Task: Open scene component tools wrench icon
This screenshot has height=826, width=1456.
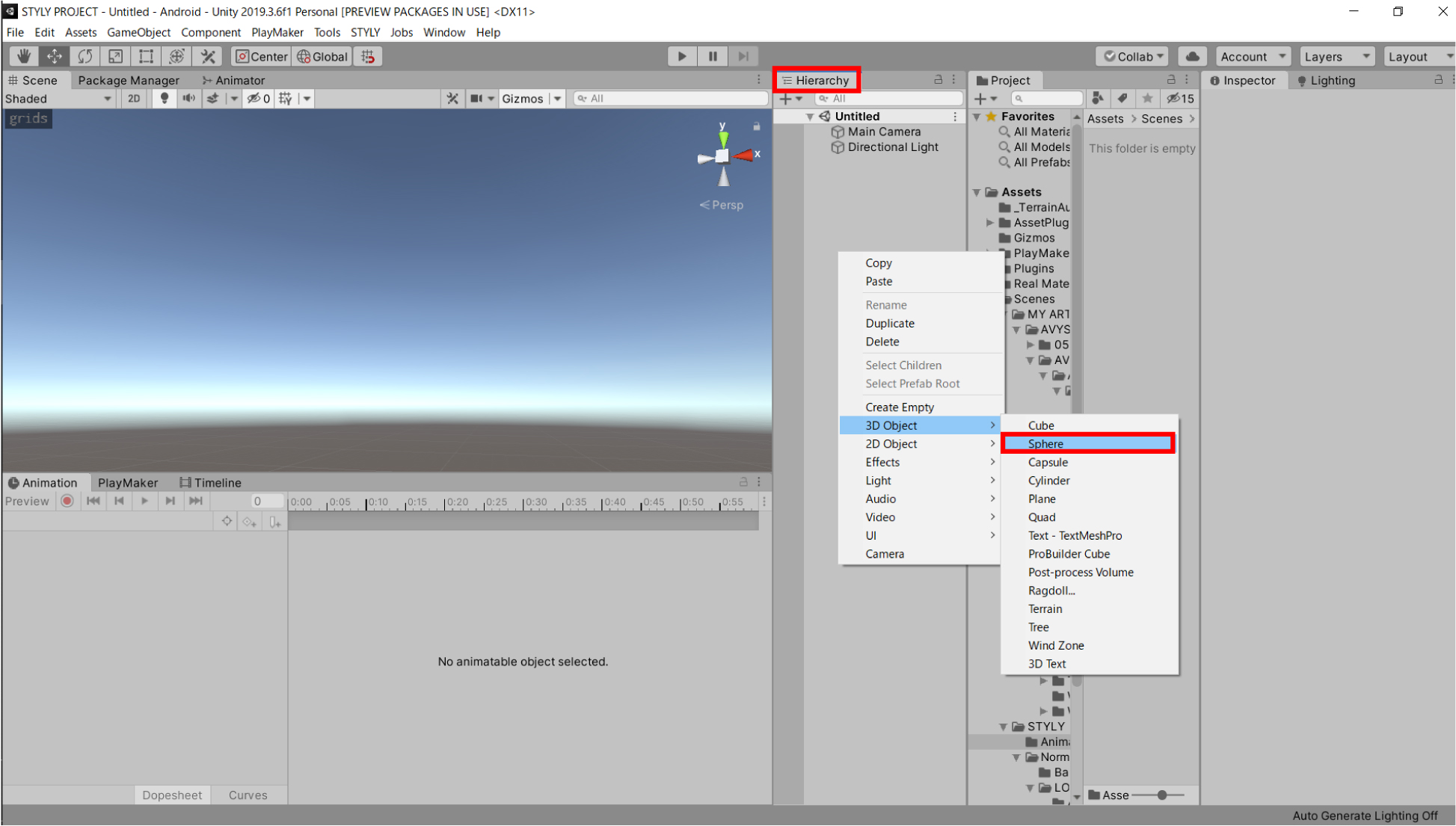Action: pos(452,98)
